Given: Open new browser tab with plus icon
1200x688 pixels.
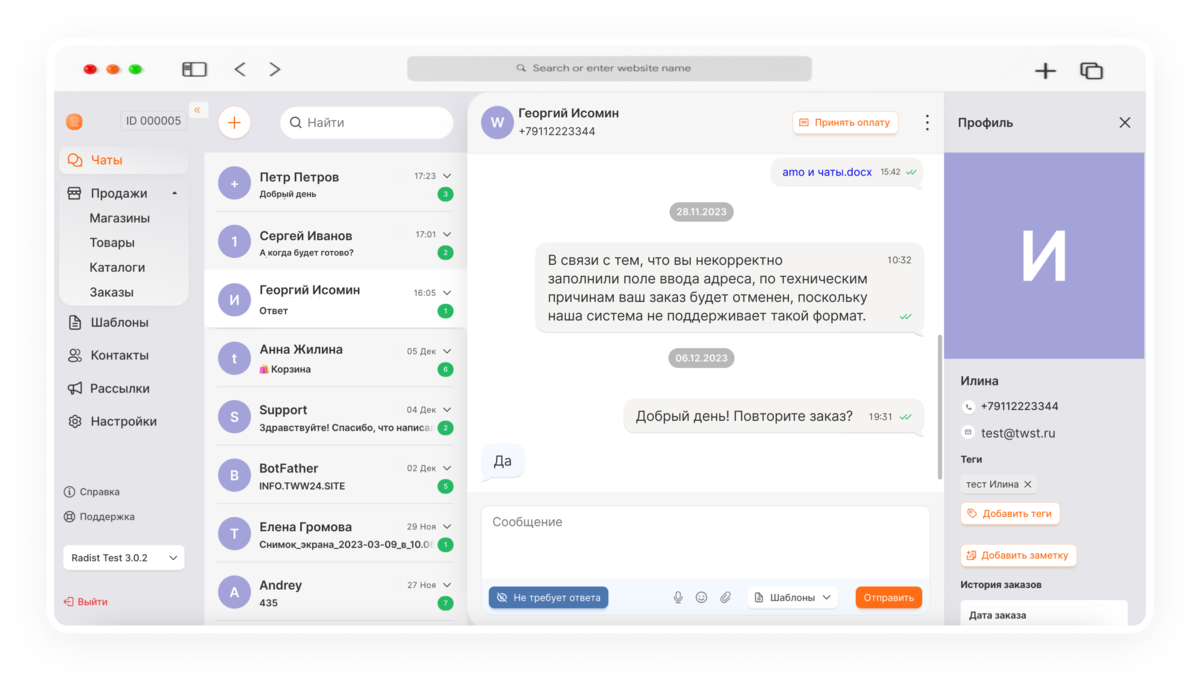Looking at the screenshot, I should 1045,70.
